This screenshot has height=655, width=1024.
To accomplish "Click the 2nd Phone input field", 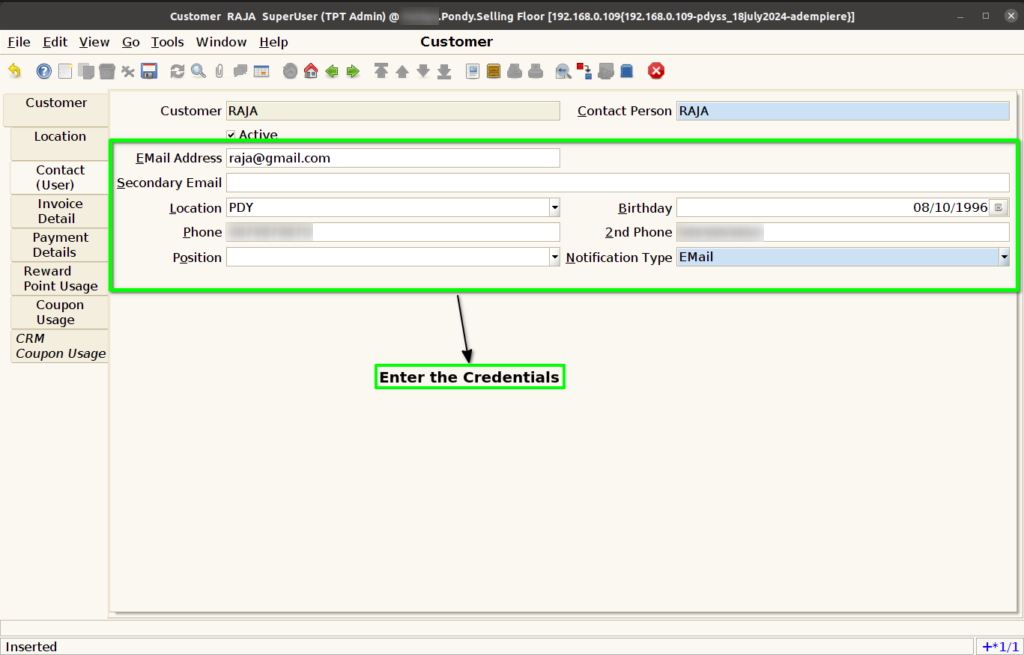I will pyautogui.click(x=842, y=232).
